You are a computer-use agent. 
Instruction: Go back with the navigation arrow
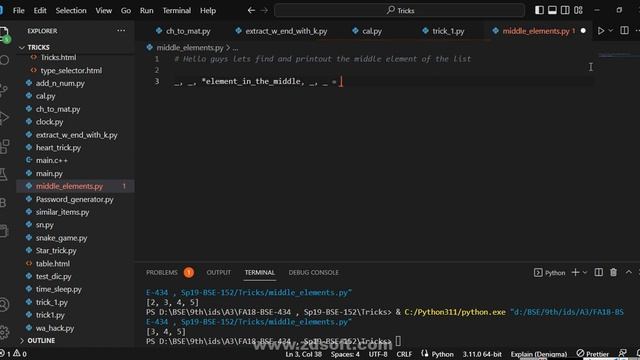(251, 10)
